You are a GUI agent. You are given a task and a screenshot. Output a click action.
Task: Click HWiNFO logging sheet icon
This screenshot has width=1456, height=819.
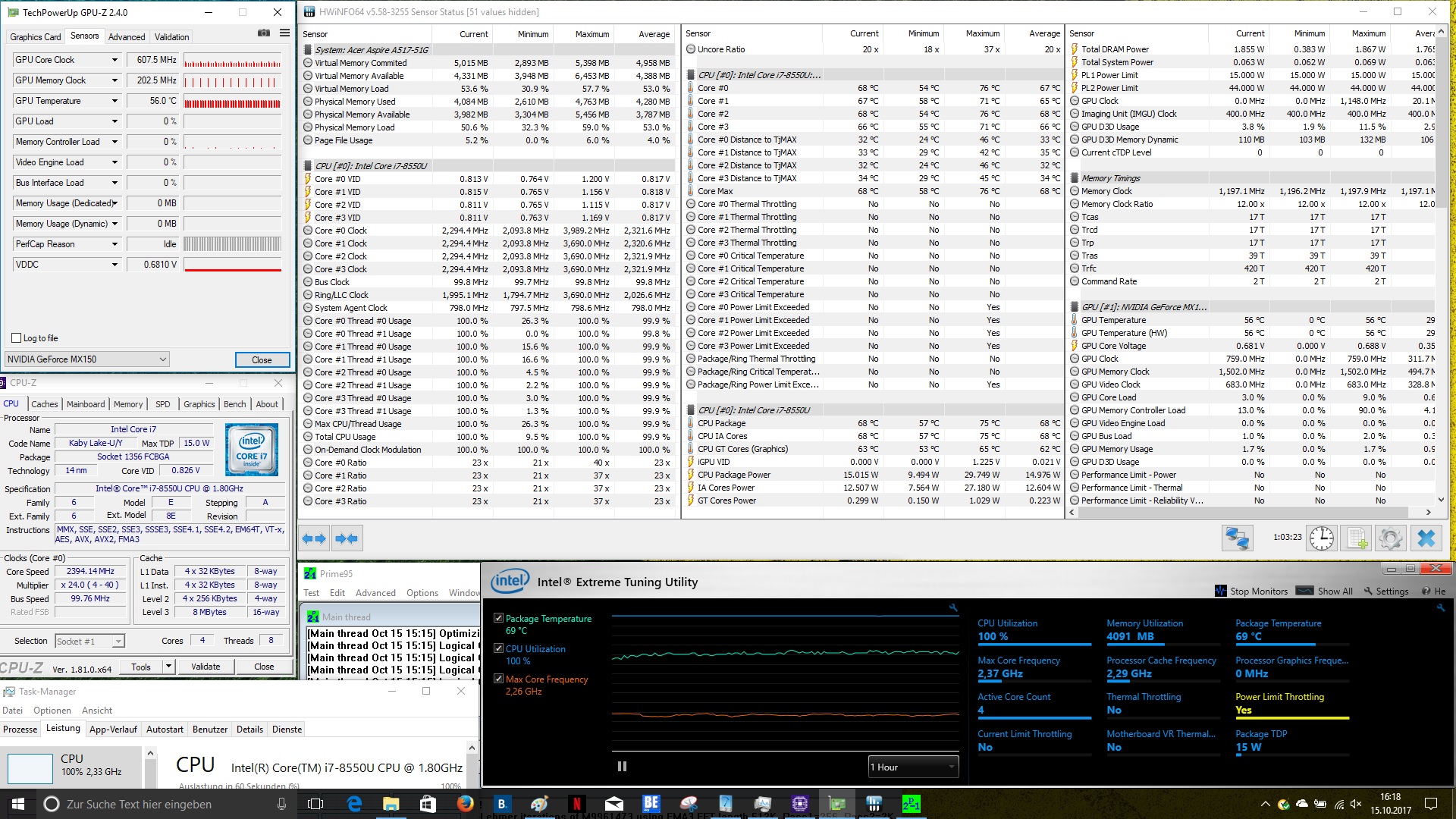1356,538
